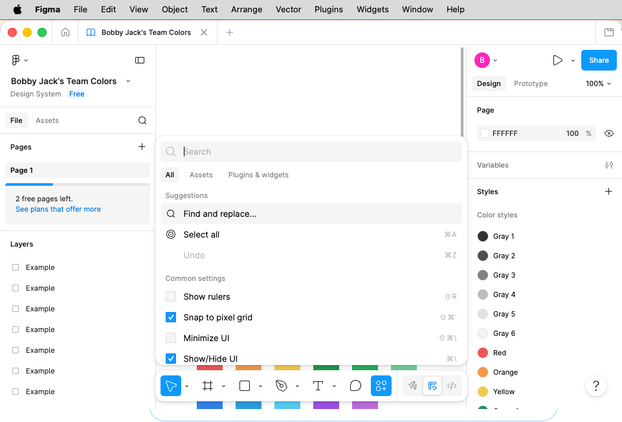The height and width of the screenshot is (422, 622).
Task: Expand the Text tool options arrow
Action: pos(334,386)
